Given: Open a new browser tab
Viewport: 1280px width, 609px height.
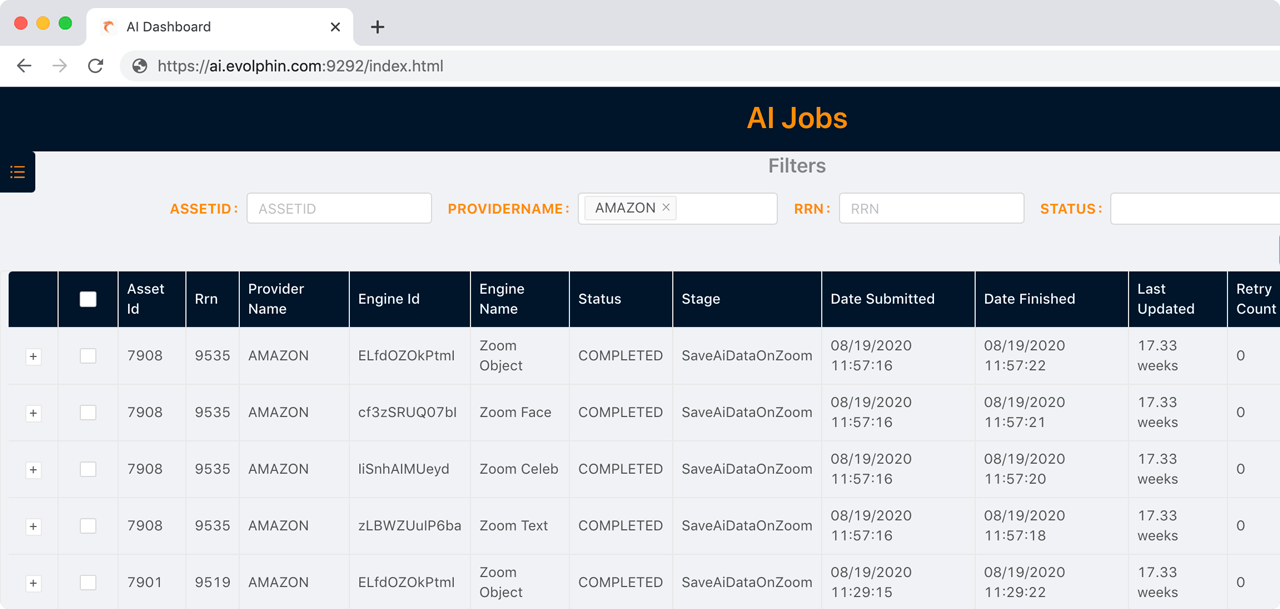Looking at the screenshot, I should tap(377, 27).
